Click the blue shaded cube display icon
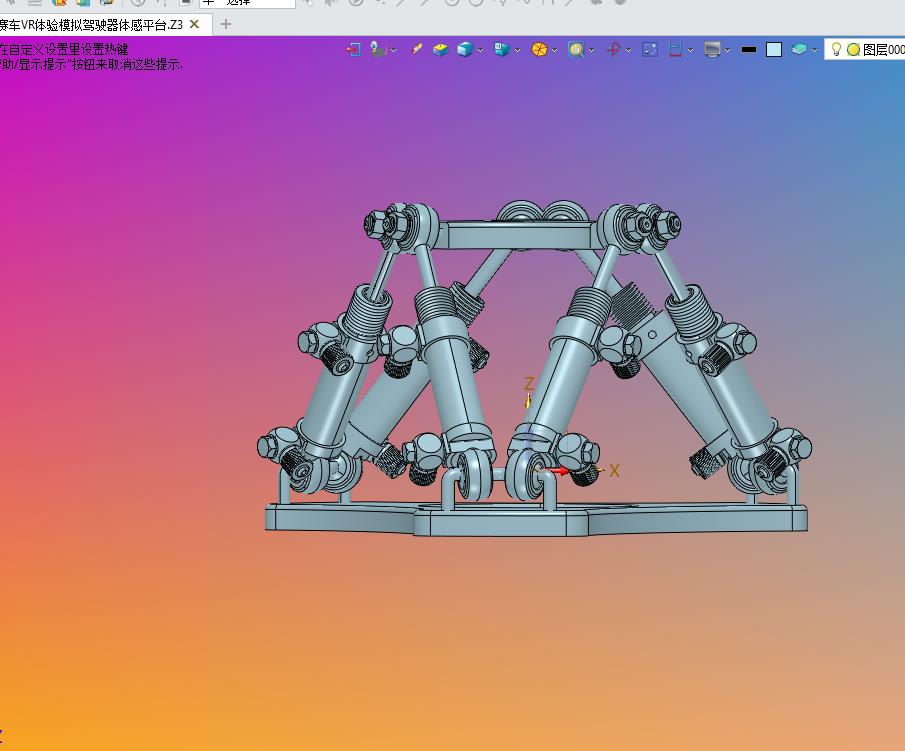905x751 pixels. [465, 49]
